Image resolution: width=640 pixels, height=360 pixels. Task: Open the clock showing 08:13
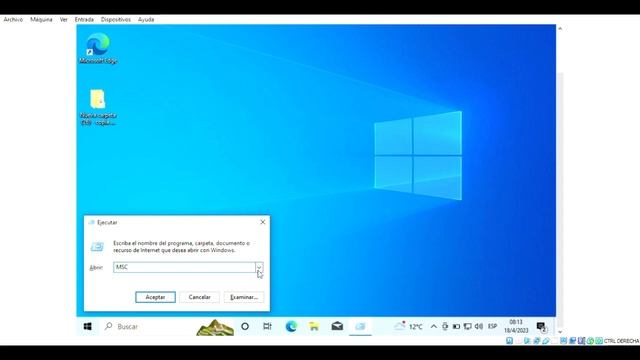point(516,326)
